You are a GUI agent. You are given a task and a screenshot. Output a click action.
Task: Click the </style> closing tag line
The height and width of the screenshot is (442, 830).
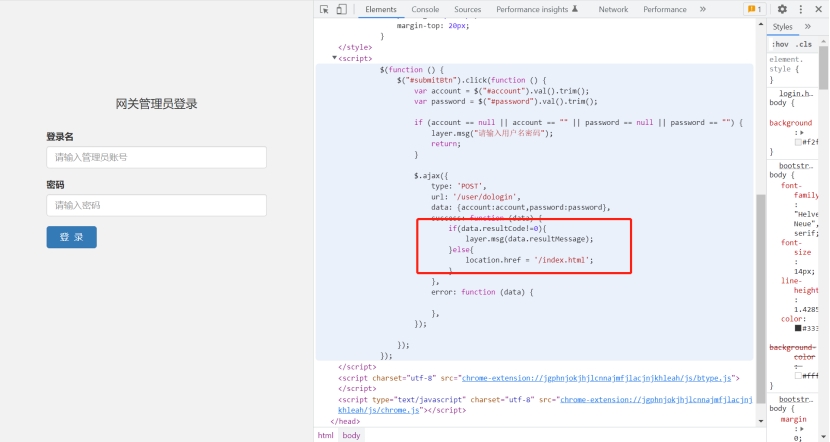355,47
